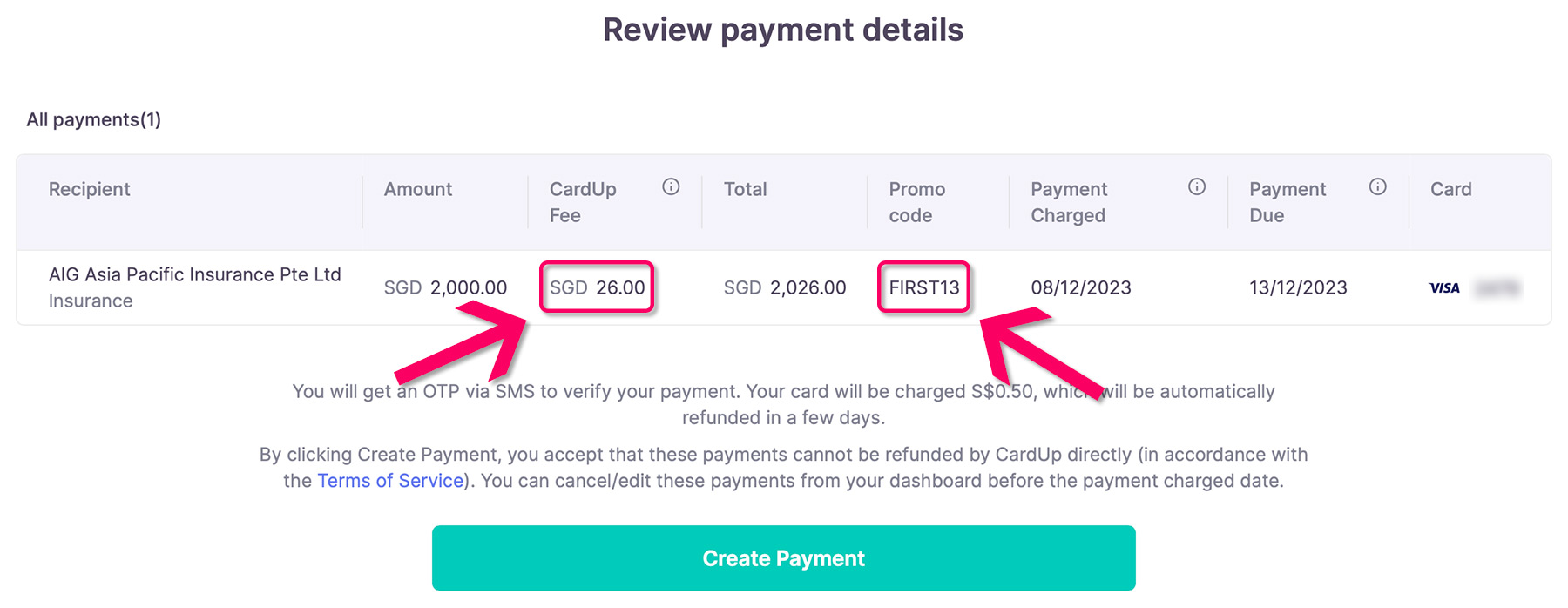This screenshot has width=1568, height=608.
Task: Click the CardUp Fee info icon
Action: [671, 186]
